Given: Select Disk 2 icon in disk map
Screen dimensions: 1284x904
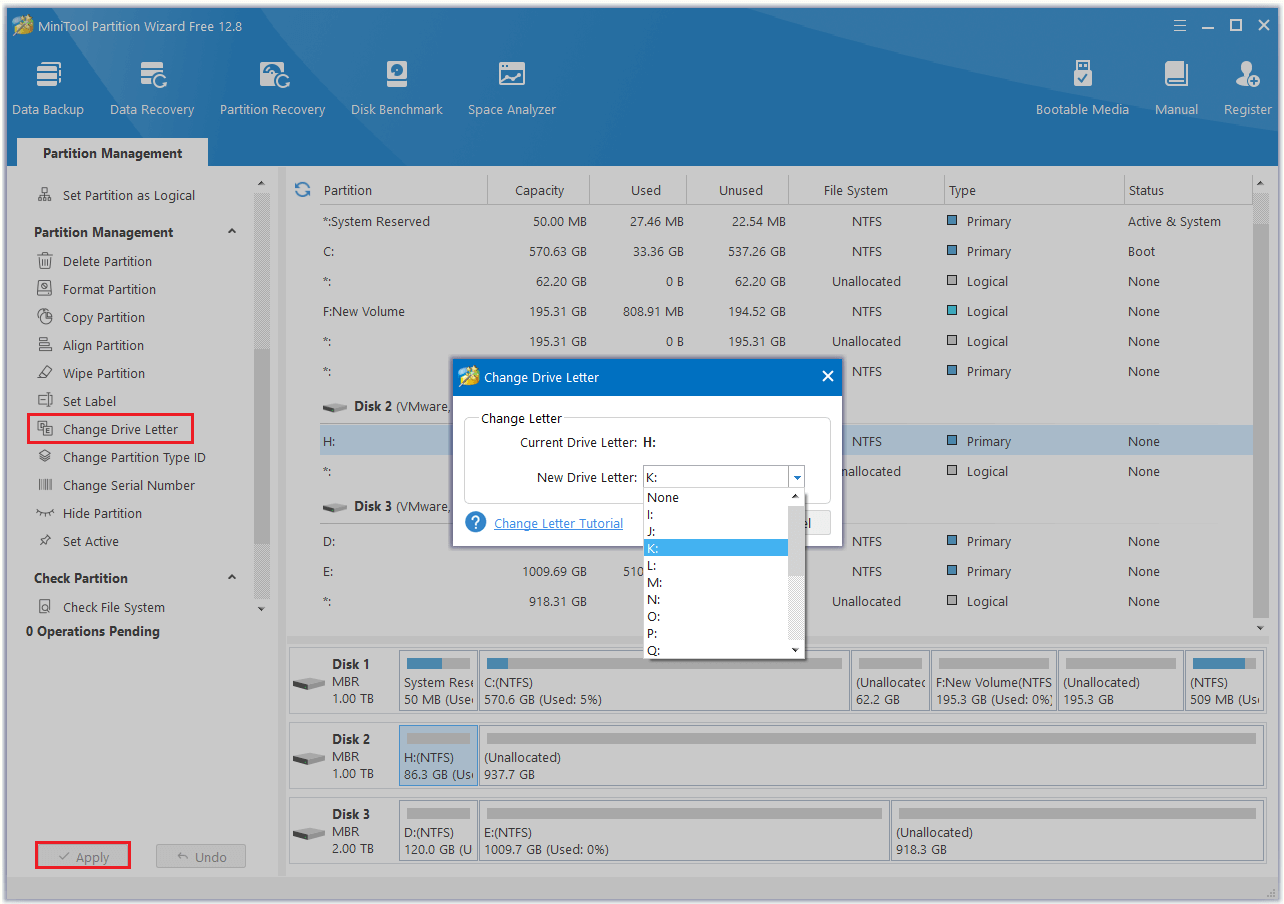Looking at the screenshot, I should click(x=308, y=758).
